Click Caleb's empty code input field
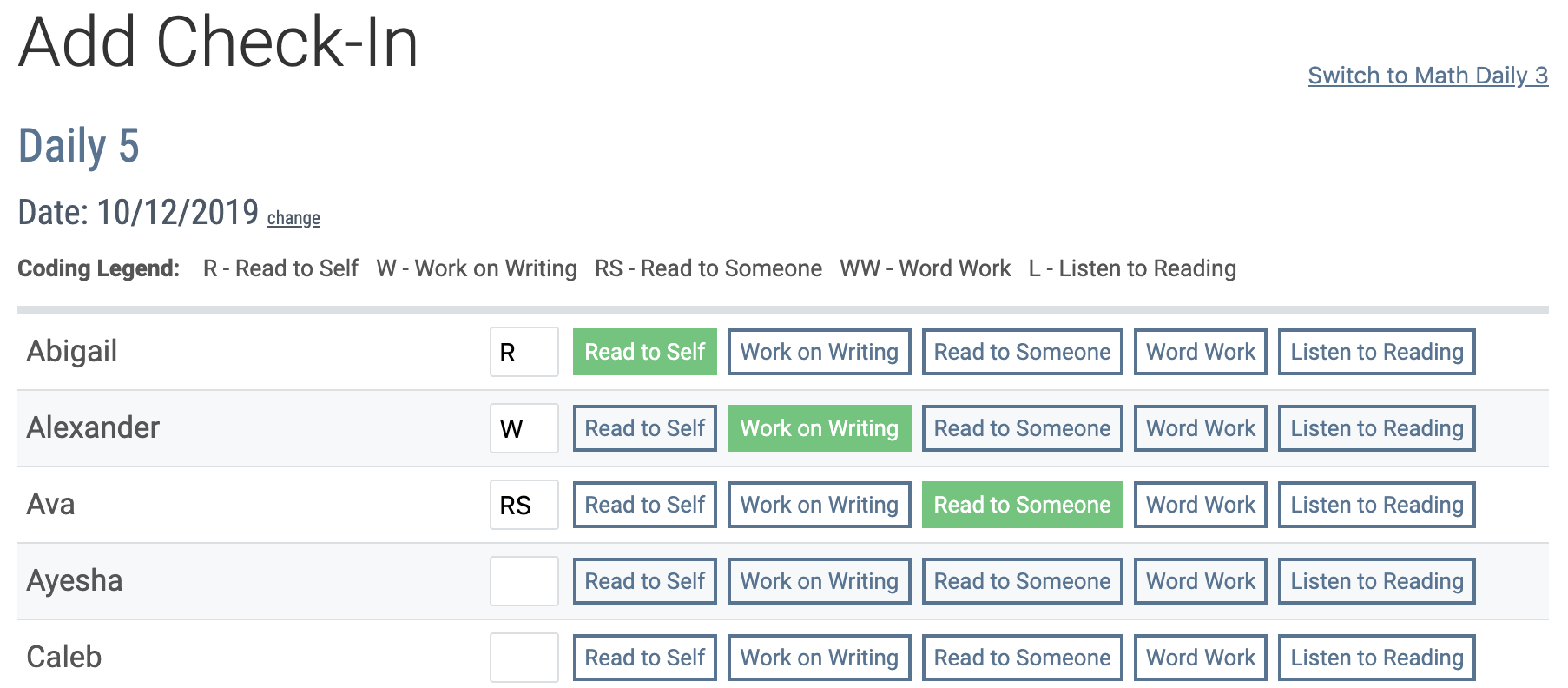 pyautogui.click(x=524, y=658)
